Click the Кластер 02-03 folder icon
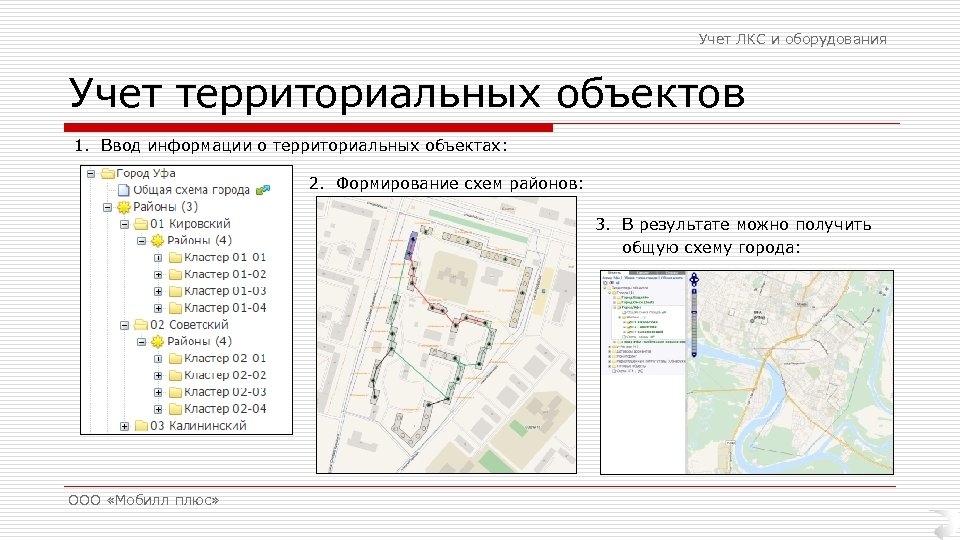 [x=176, y=392]
